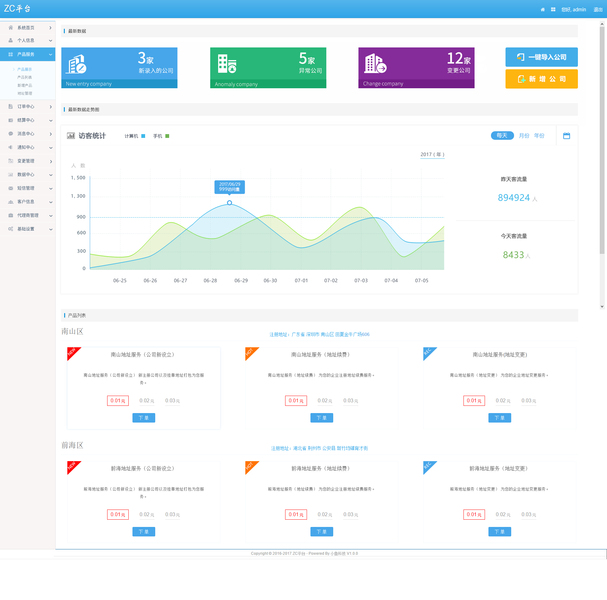Click the 订单中心 sidebar document icon
Viewport: 607px width, 600px height.
pyautogui.click(x=10, y=106)
